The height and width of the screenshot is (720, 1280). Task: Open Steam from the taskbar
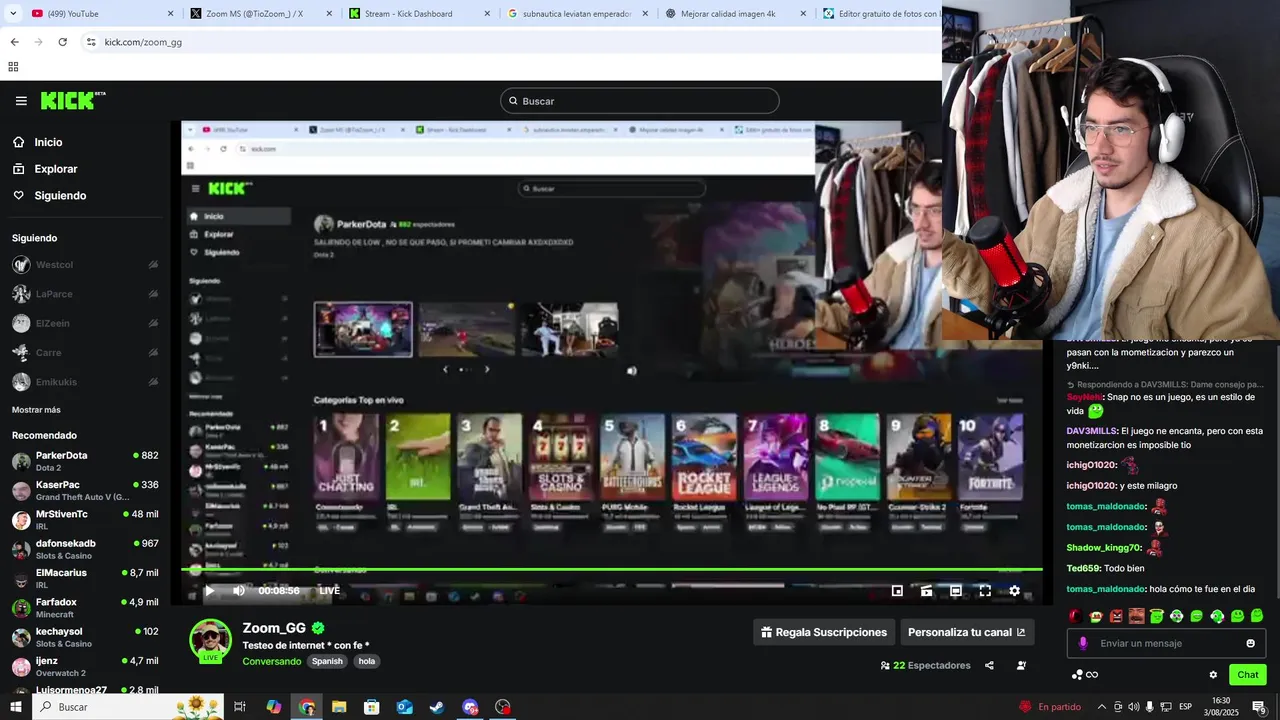coord(437,707)
